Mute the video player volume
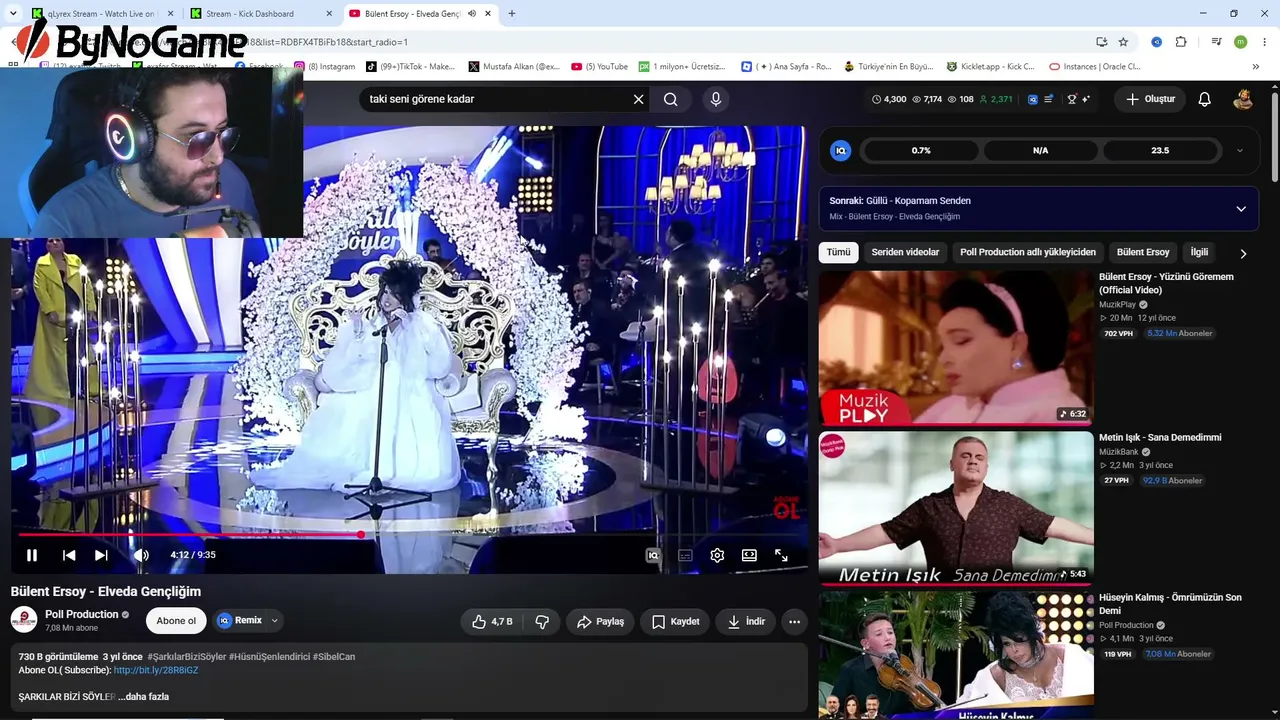Image resolution: width=1280 pixels, height=720 pixels. [x=141, y=555]
